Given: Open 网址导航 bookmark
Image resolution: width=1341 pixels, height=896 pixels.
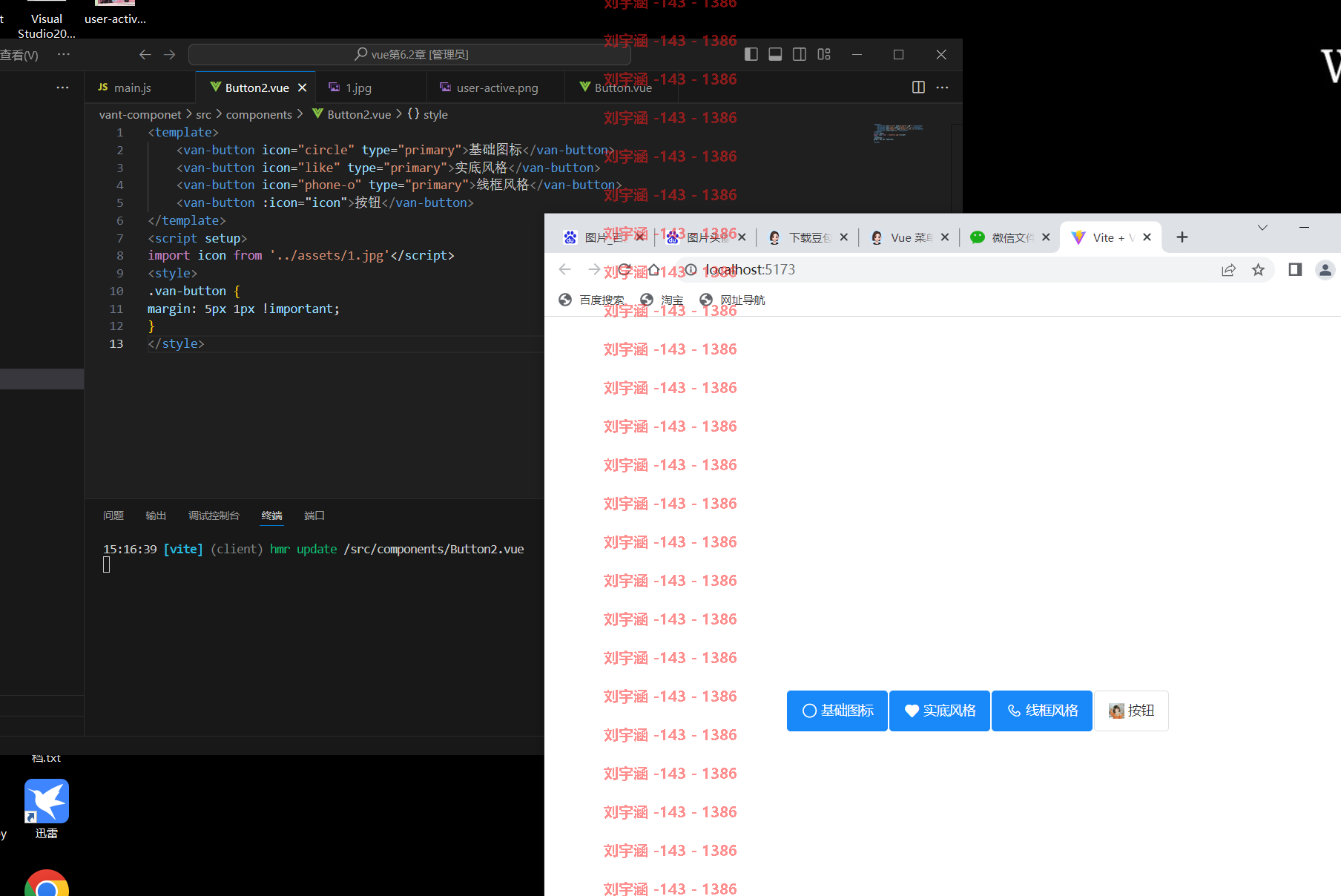Looking at the screenshot, I should [733, 300].
